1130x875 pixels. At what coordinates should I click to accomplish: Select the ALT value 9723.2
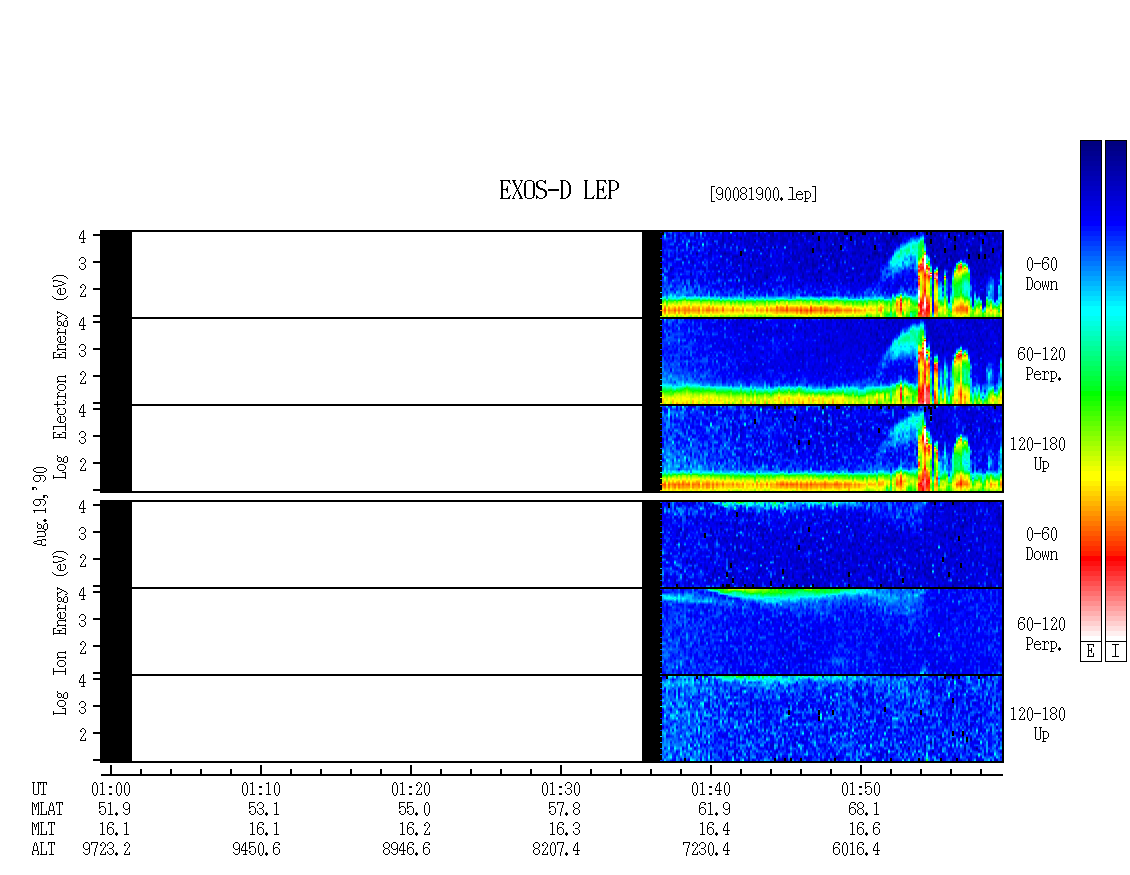[107, 850]
